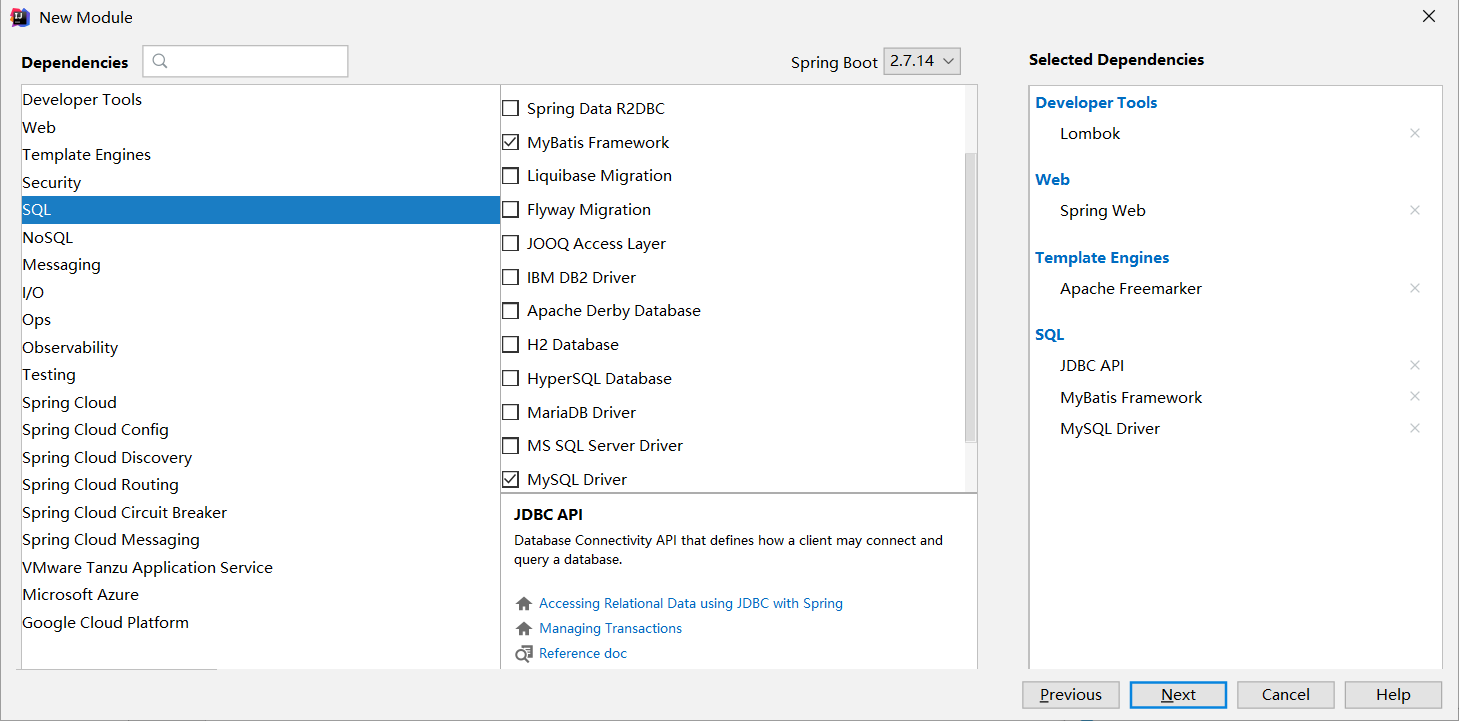Image resolution: width=1459 pixels, height=721 pixels.
Task: Click the Cancel button
Action: 1285,695
